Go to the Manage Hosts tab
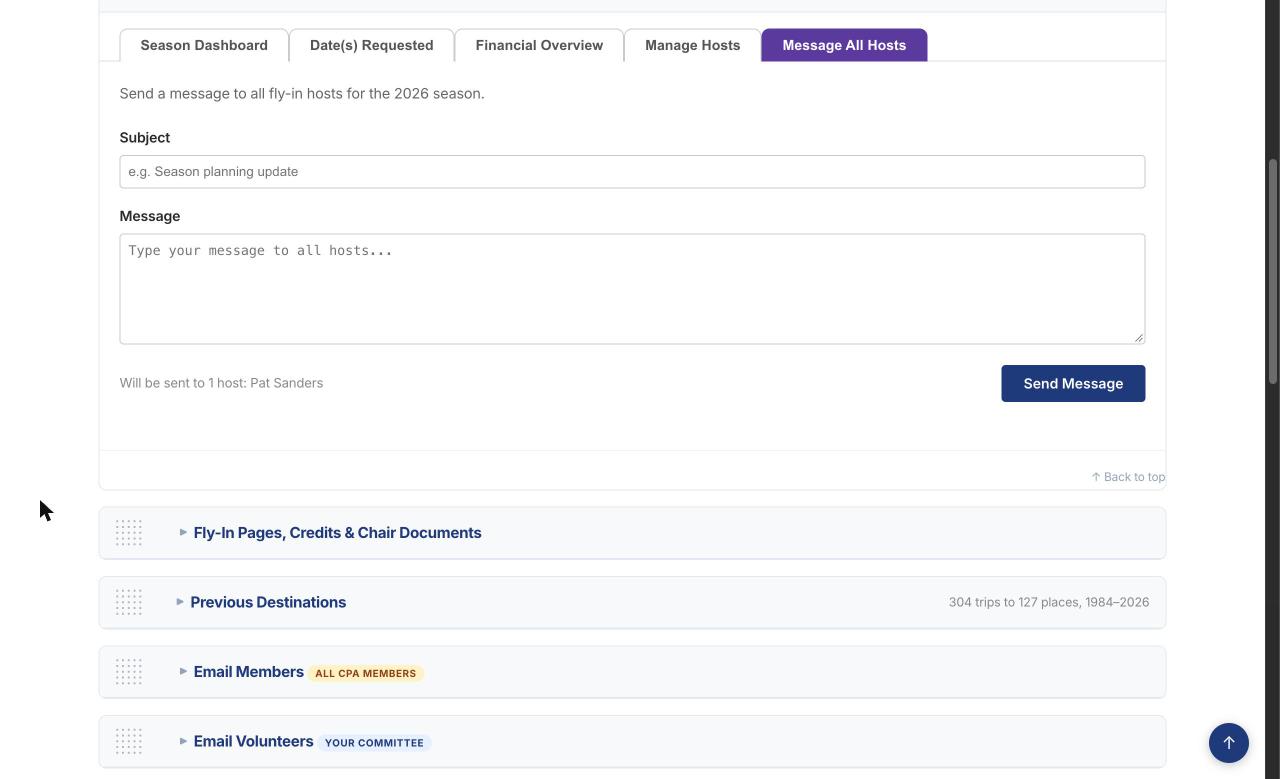The image size is (1280, 779). click(693, 45)
